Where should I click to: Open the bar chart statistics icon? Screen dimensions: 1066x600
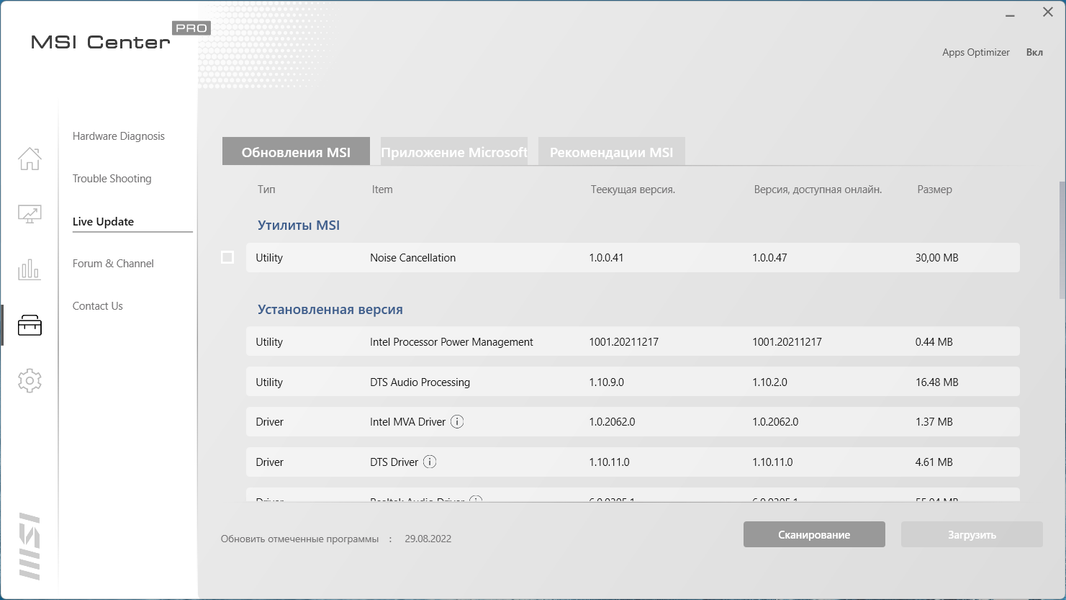coord(29,269)
